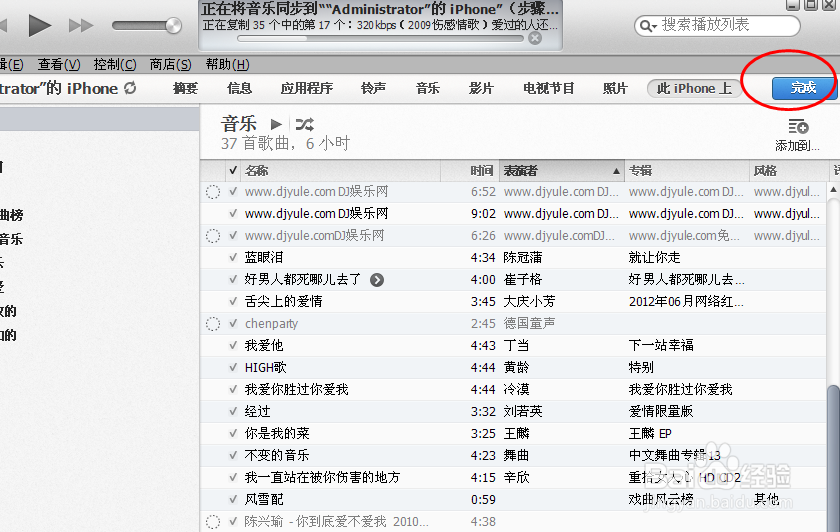Switch to the 铃声 tab
Screen dimensions: 840x532
coord(373,88)
